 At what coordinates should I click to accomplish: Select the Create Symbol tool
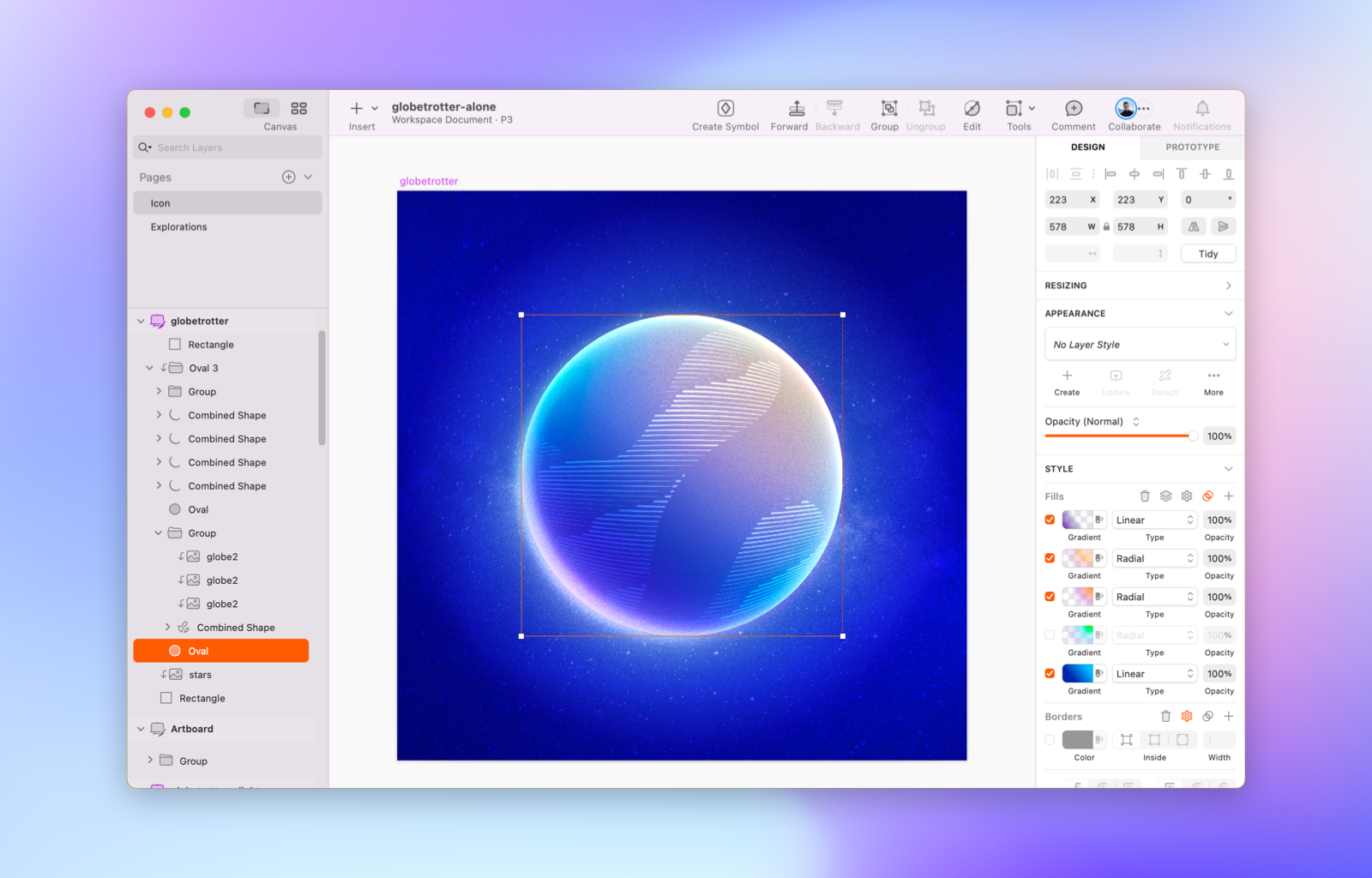(725, 114)
